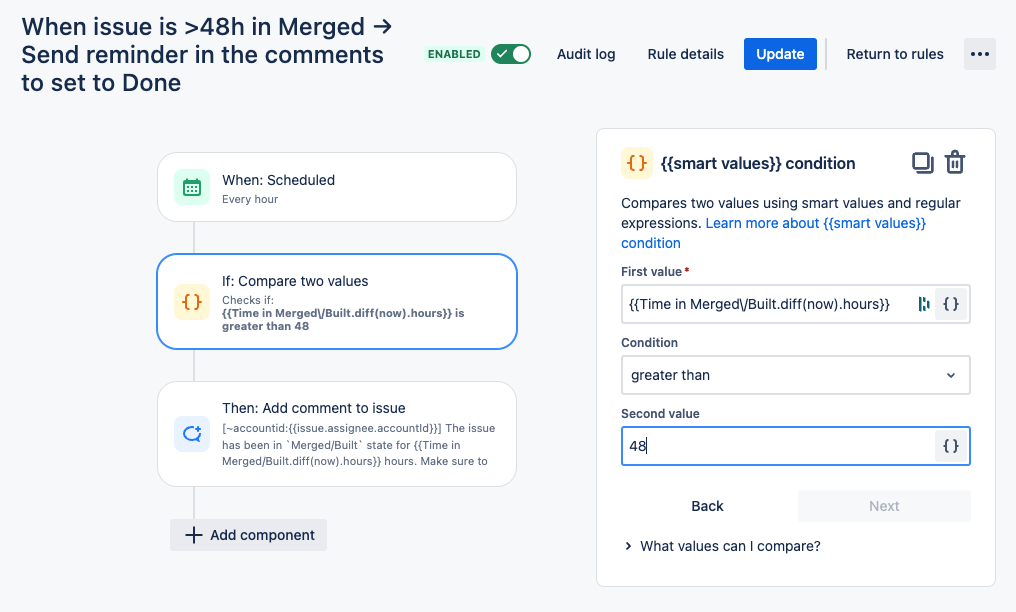The image size is (1016, 612).
Task: Click Return to rules
Action: (895, 54)
